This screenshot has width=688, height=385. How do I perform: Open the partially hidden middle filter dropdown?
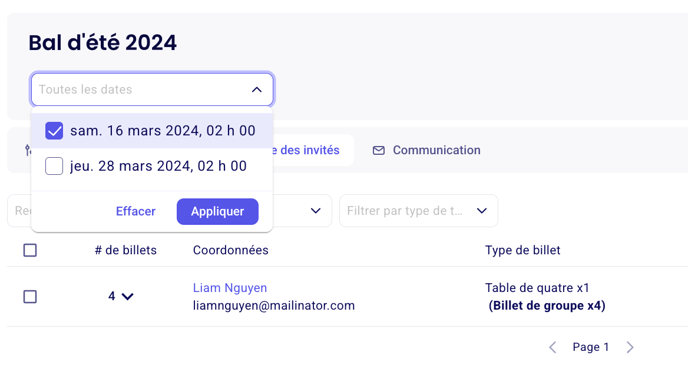[302, 211]
